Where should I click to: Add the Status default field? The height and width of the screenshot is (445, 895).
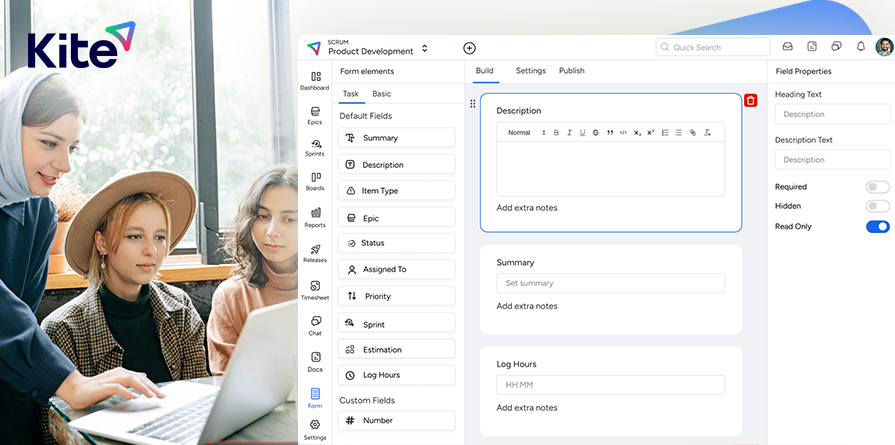pyautogui.click(x=397, y=243)
